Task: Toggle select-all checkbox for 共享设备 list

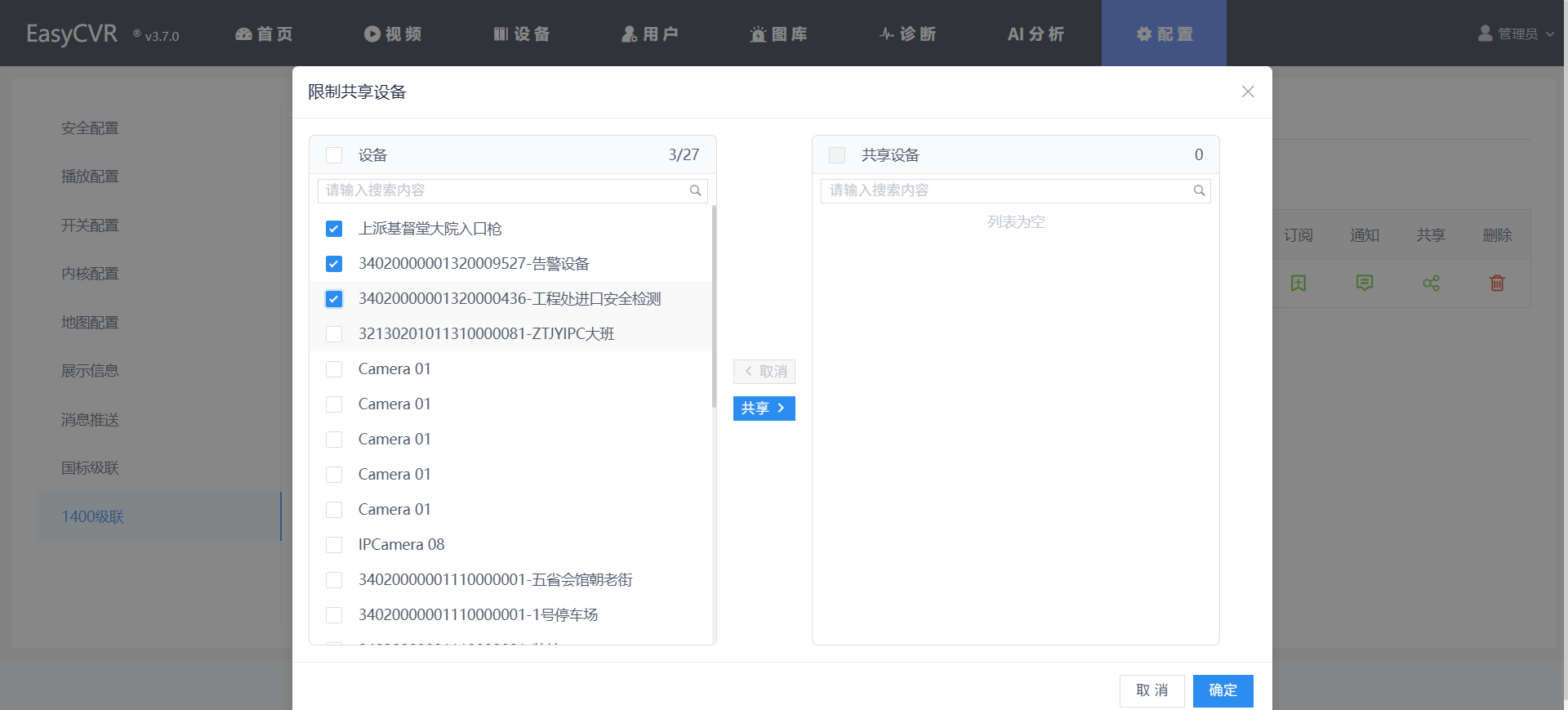Action: coord(837,155)
